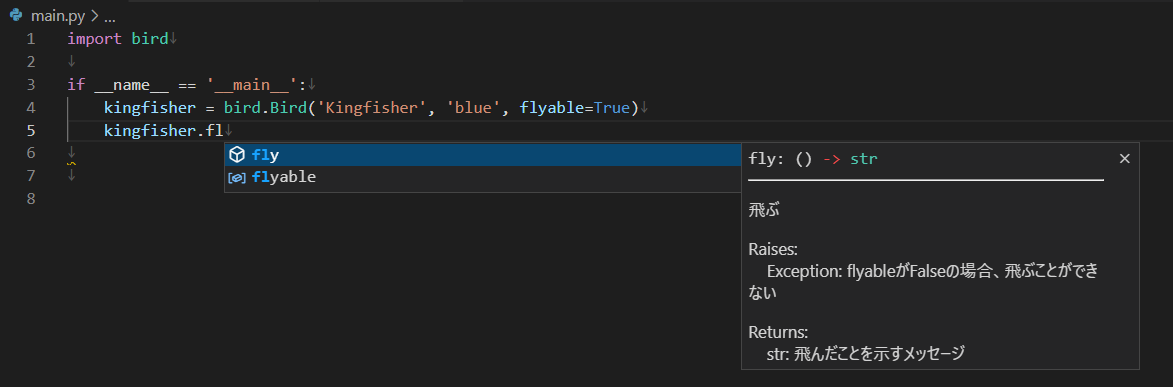1173x387 pixels.
Task: Click 'fly: () -> str' signature text
Action: [812, 159]
